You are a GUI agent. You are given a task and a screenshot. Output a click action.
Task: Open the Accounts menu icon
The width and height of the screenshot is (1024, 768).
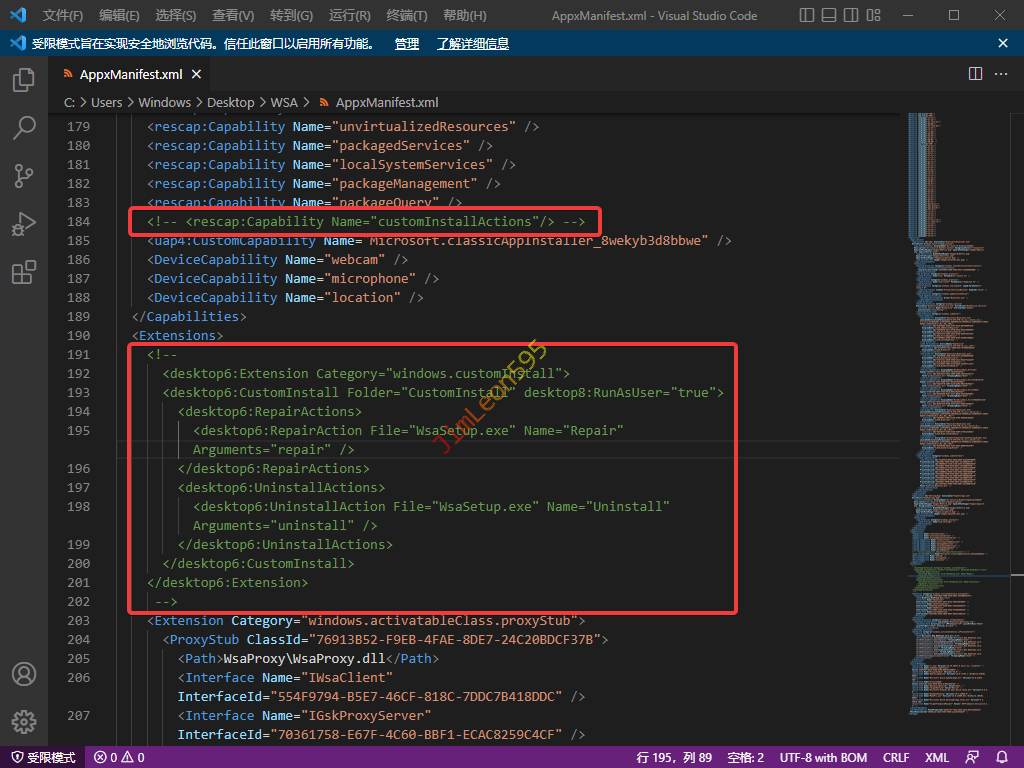pos(24,674)
